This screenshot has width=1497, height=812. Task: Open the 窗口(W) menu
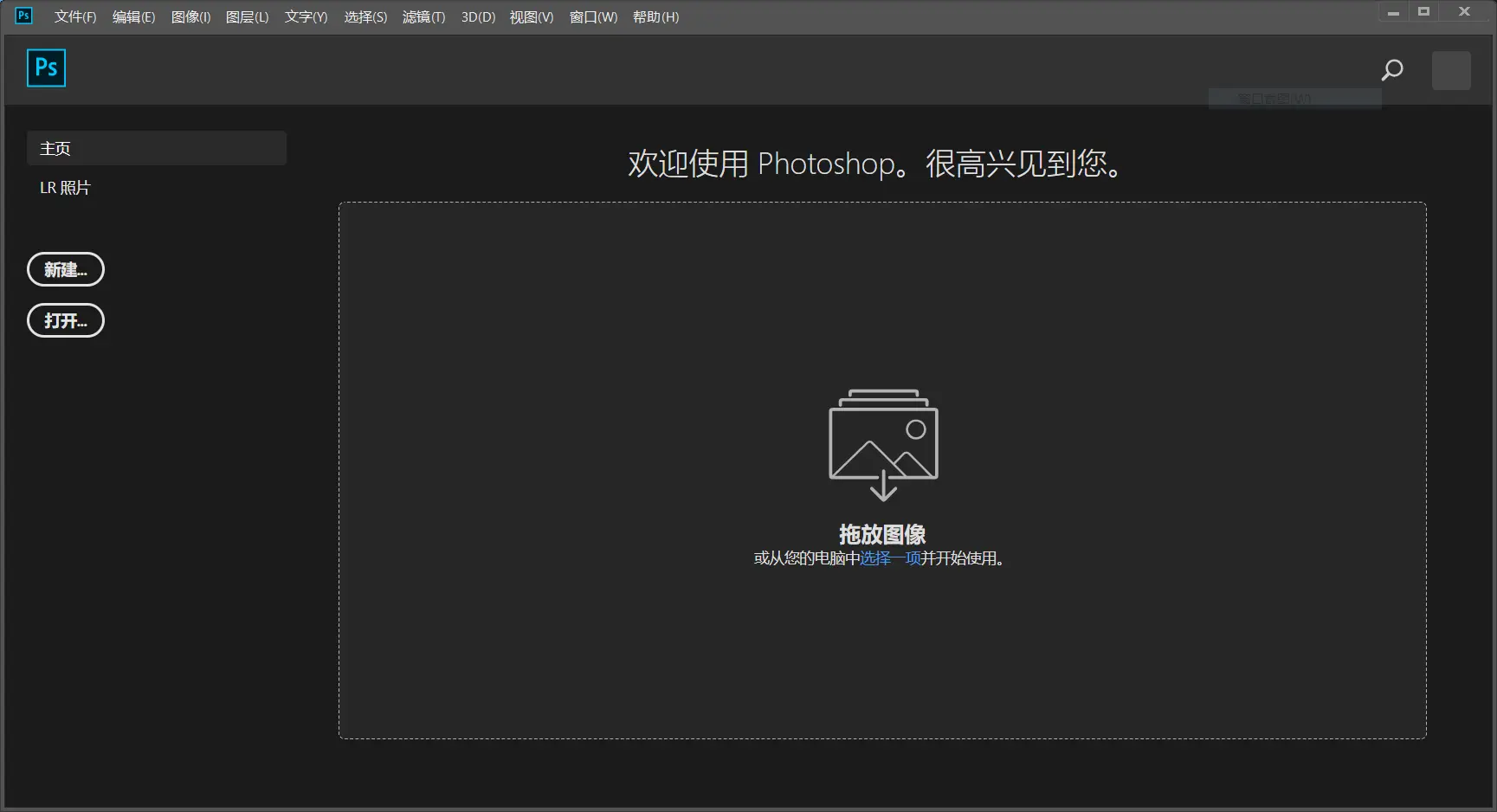coord(594,17)
